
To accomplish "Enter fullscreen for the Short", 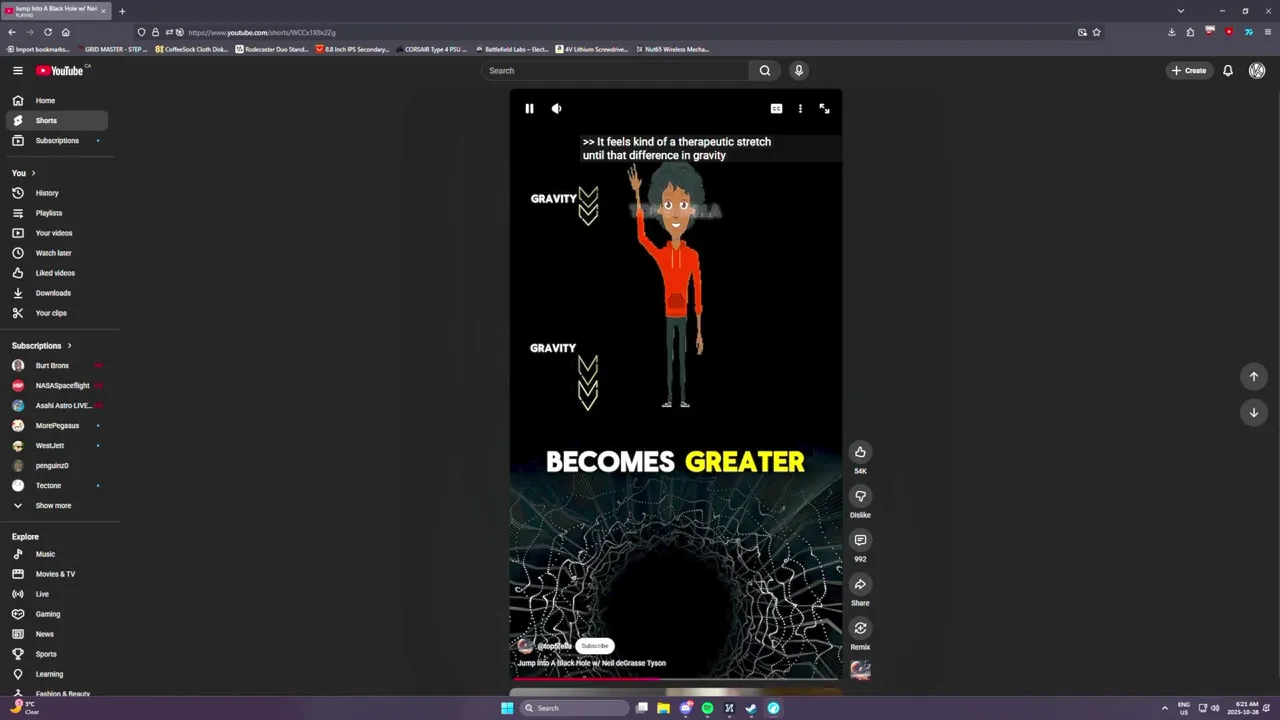I will coord(824,108).
